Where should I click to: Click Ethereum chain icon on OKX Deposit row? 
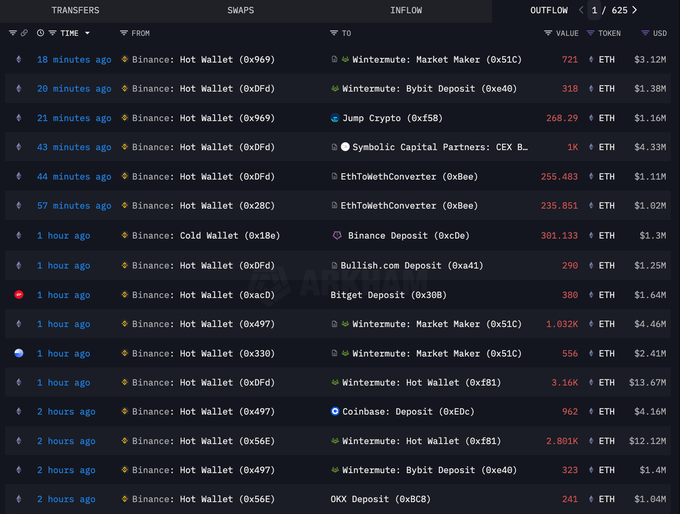pyautogui.click(x=19, y=499)
